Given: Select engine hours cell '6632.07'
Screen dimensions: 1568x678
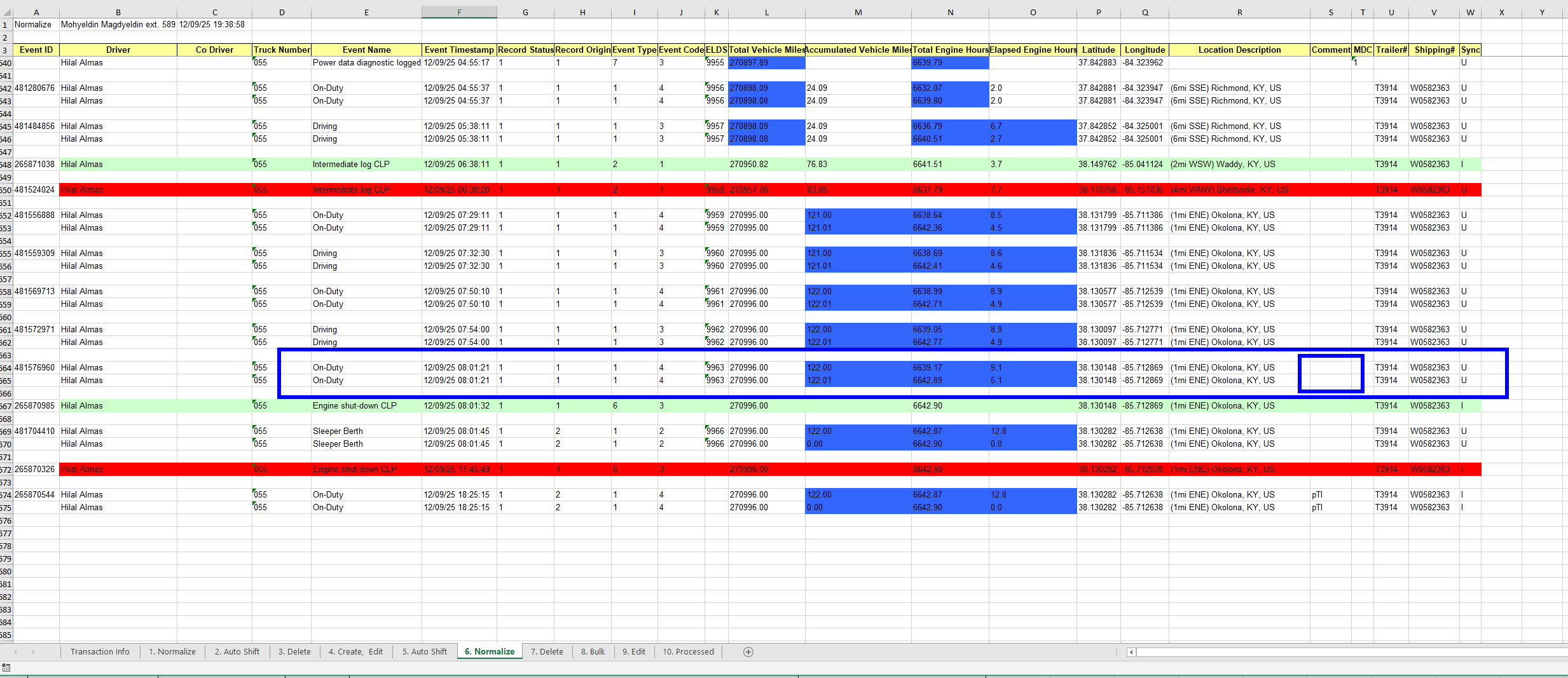Looking at the screenshot, I should [951, 88].
